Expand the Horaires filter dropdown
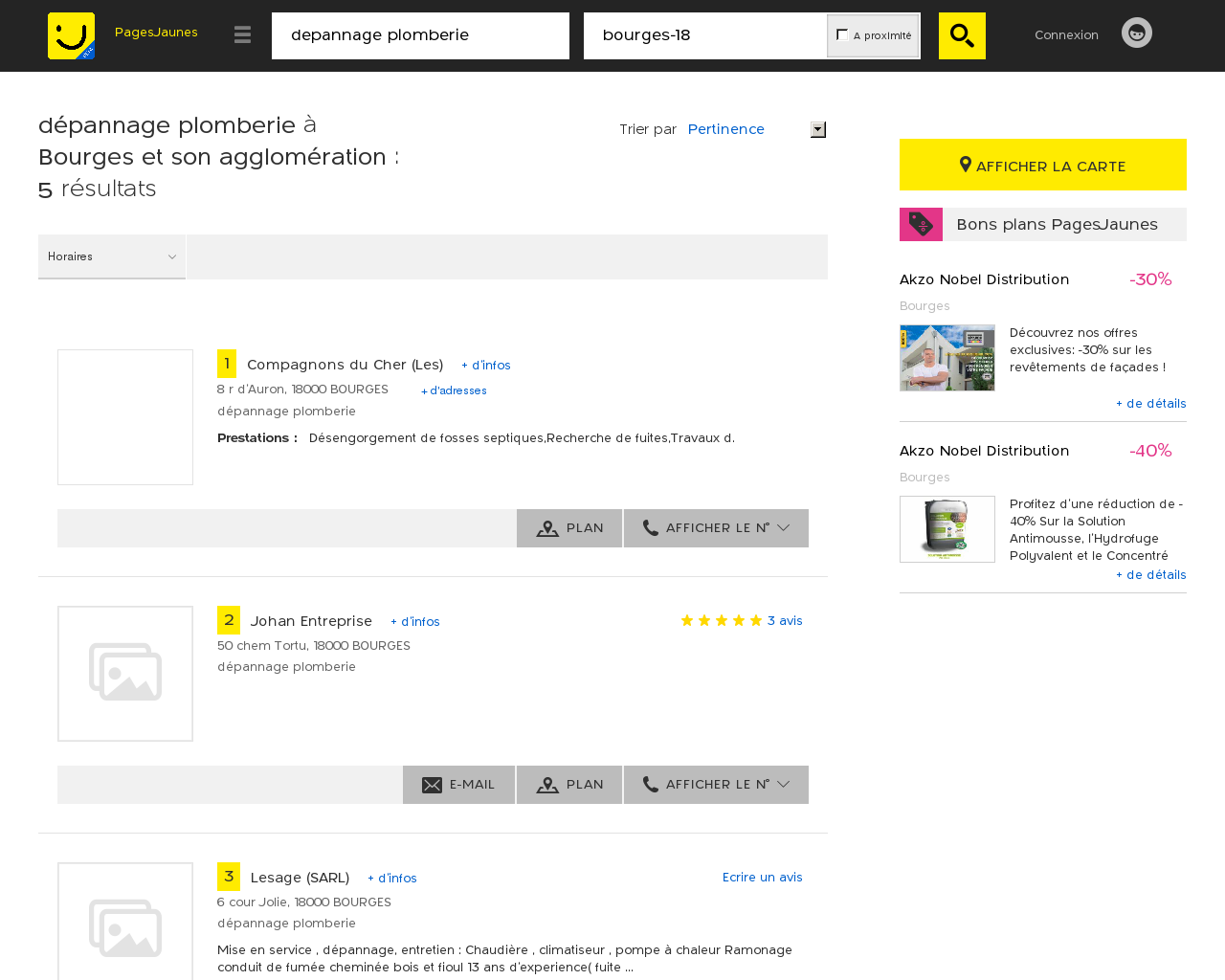1225x980 pixels. [x=112, y=256]
